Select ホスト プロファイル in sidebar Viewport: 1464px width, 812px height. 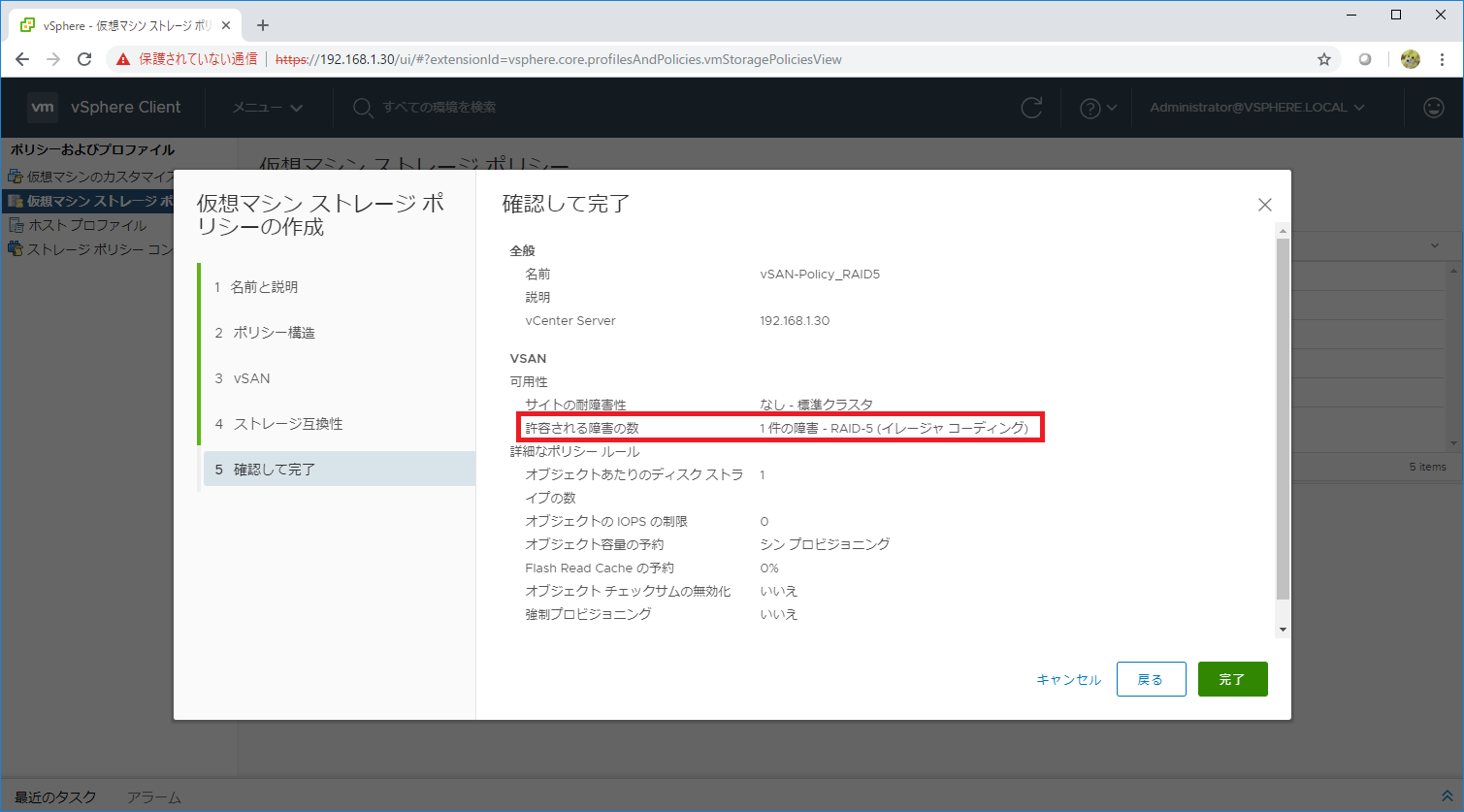(87, 225)
